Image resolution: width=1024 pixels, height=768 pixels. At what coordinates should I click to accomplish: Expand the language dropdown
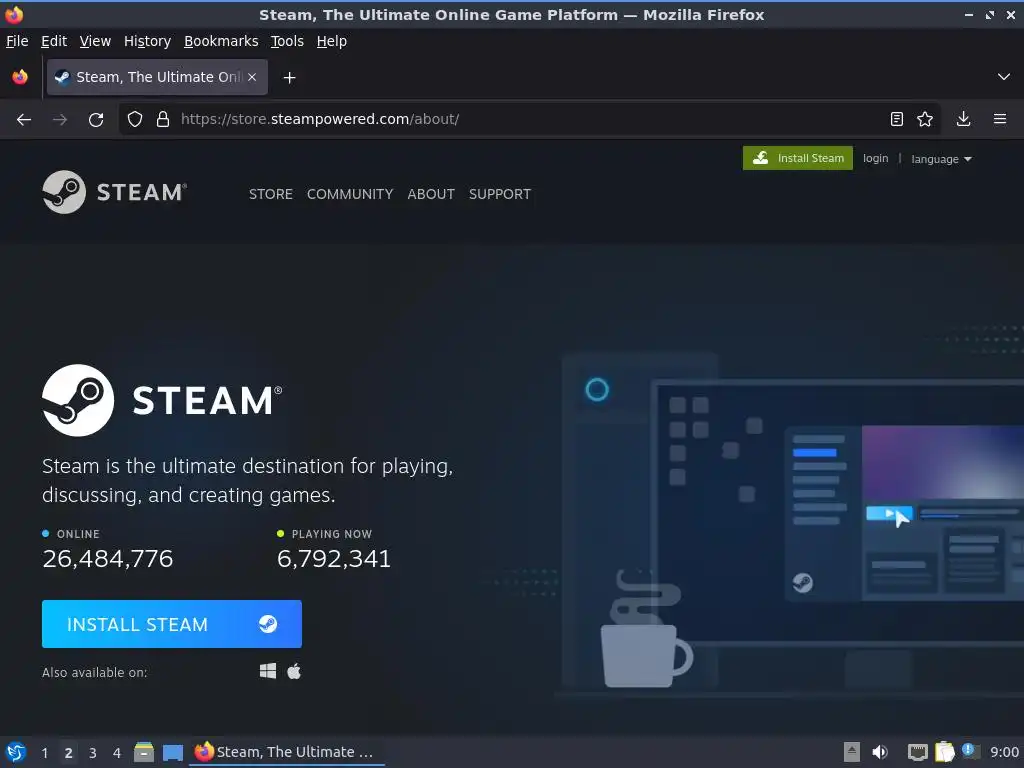coord(941,159)
